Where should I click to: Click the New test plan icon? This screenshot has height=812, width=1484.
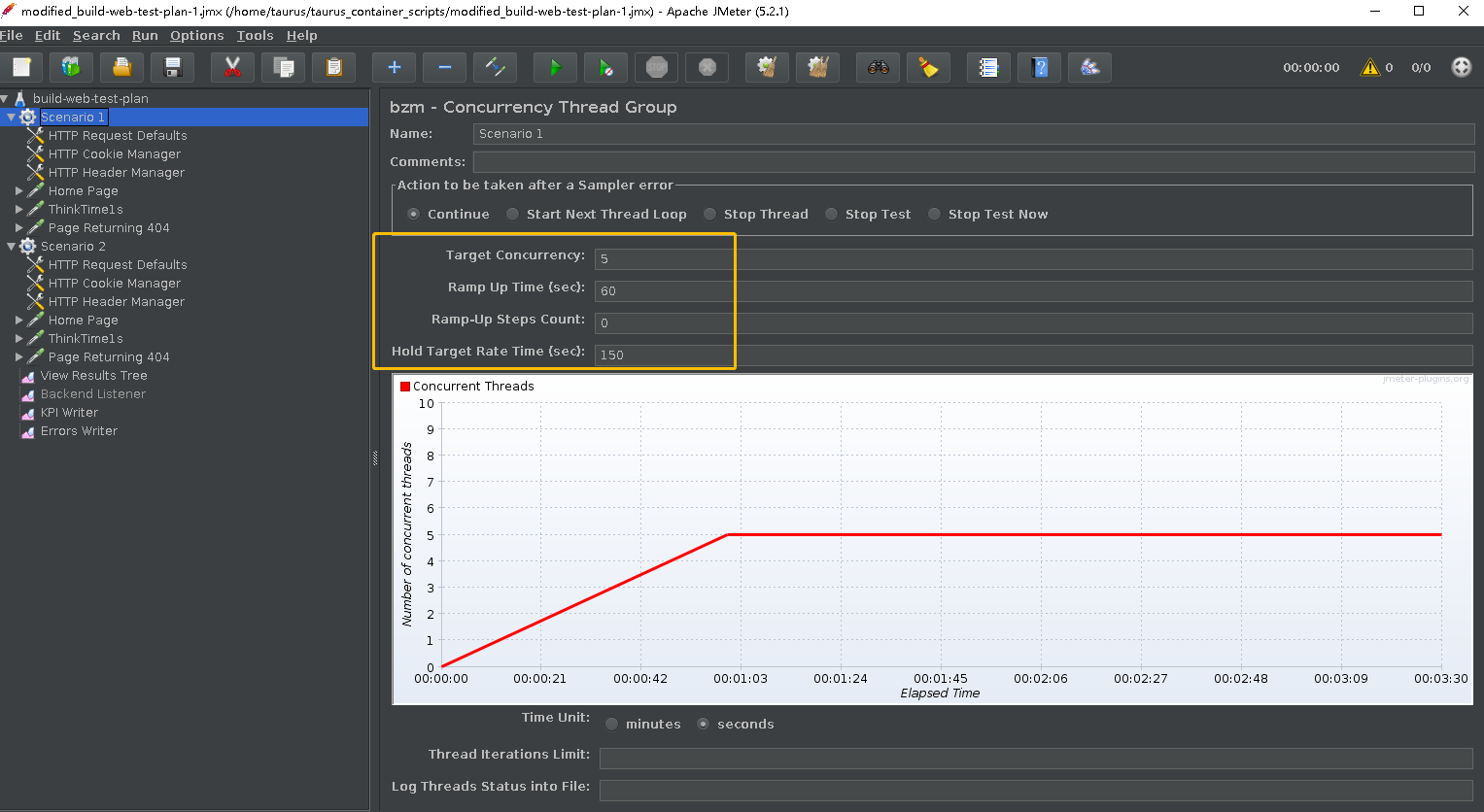click(x=21, y=67)
